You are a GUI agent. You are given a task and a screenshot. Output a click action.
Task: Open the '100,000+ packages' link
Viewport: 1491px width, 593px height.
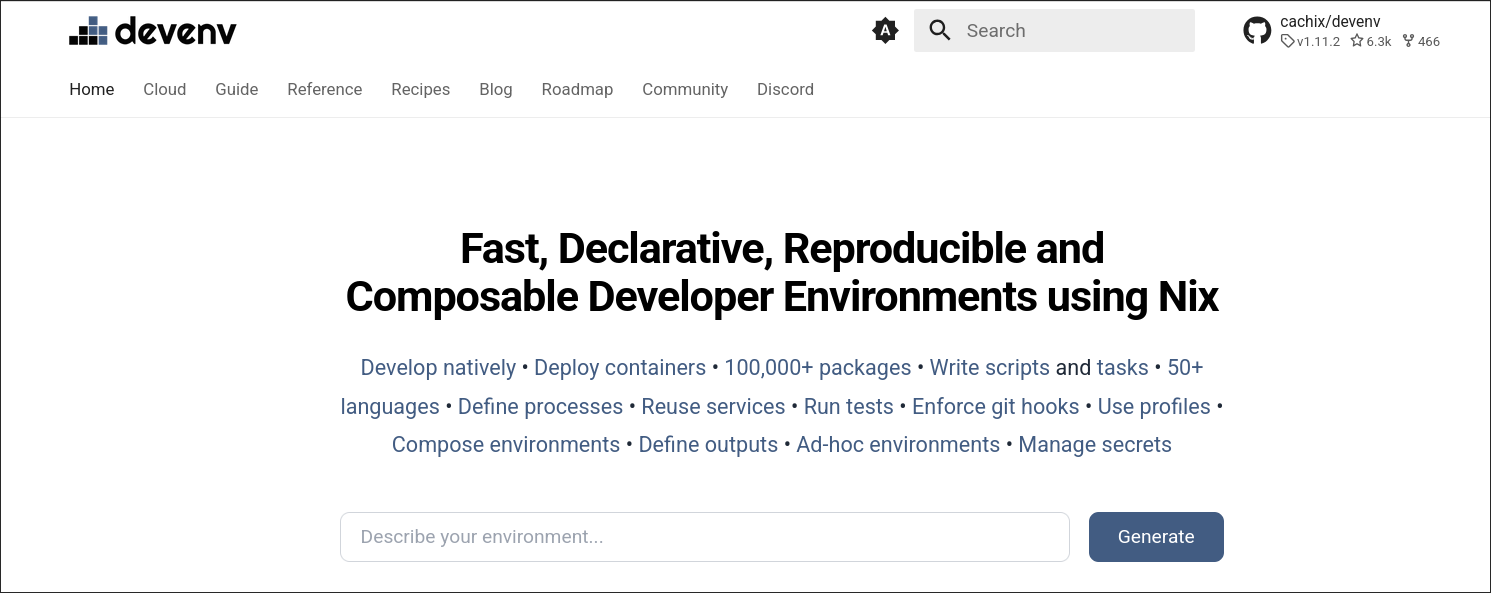(x=818, y=367)
